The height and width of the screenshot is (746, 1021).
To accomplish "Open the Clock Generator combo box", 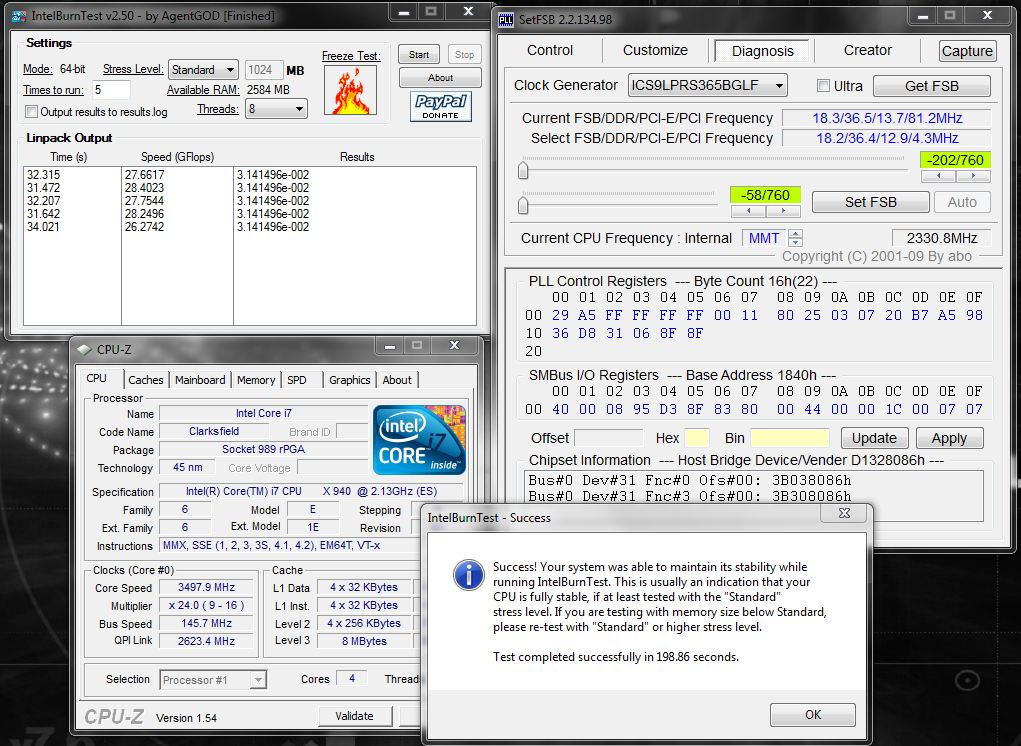I will 707,86.
